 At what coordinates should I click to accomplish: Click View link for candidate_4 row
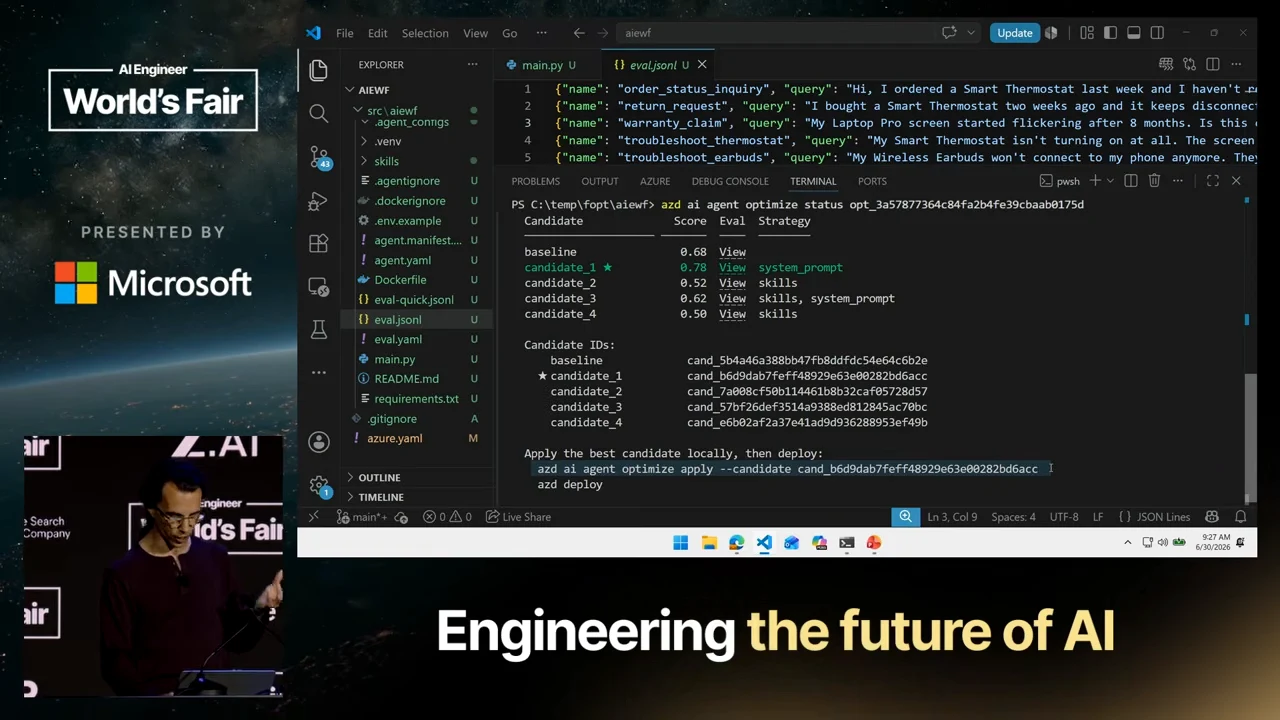732,314
